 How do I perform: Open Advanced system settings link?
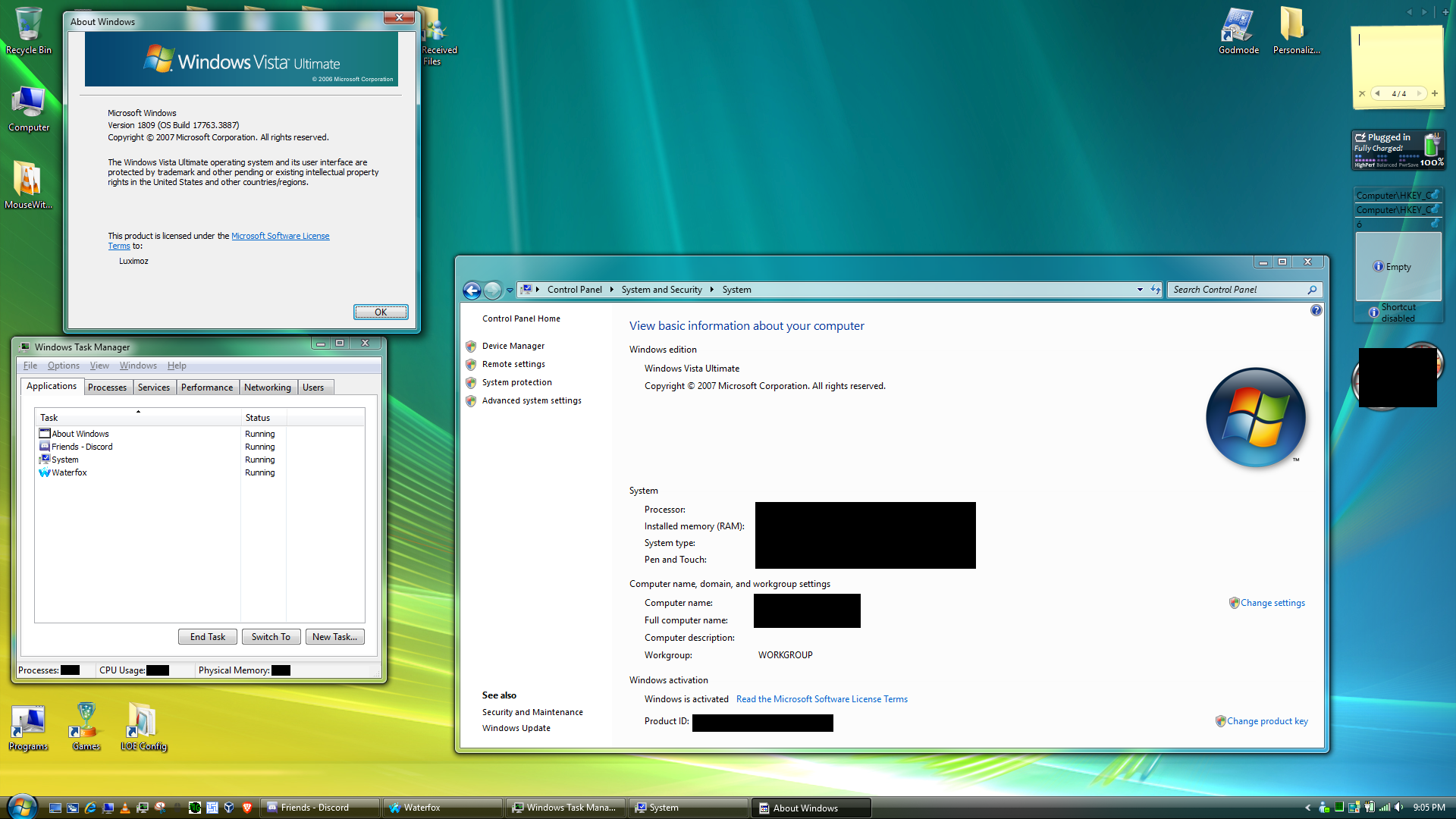point(532,400)
